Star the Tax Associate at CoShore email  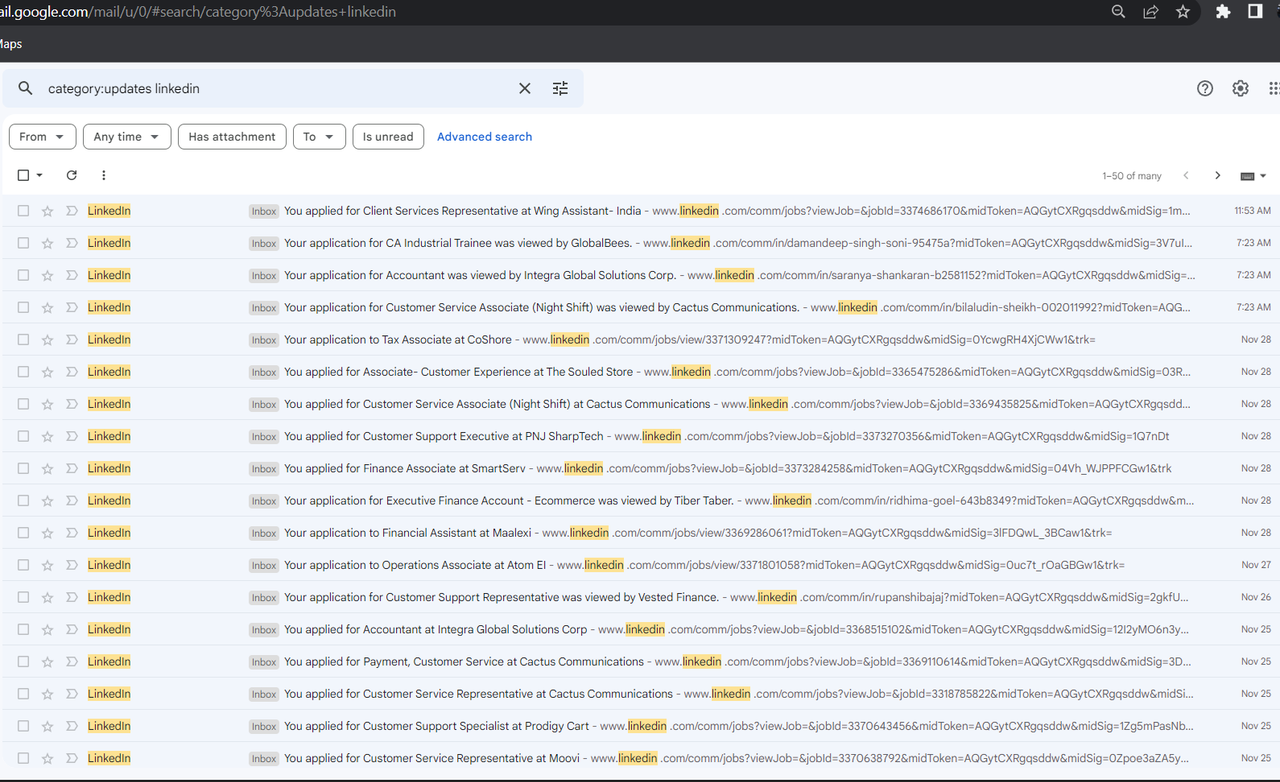pos(47,340)
